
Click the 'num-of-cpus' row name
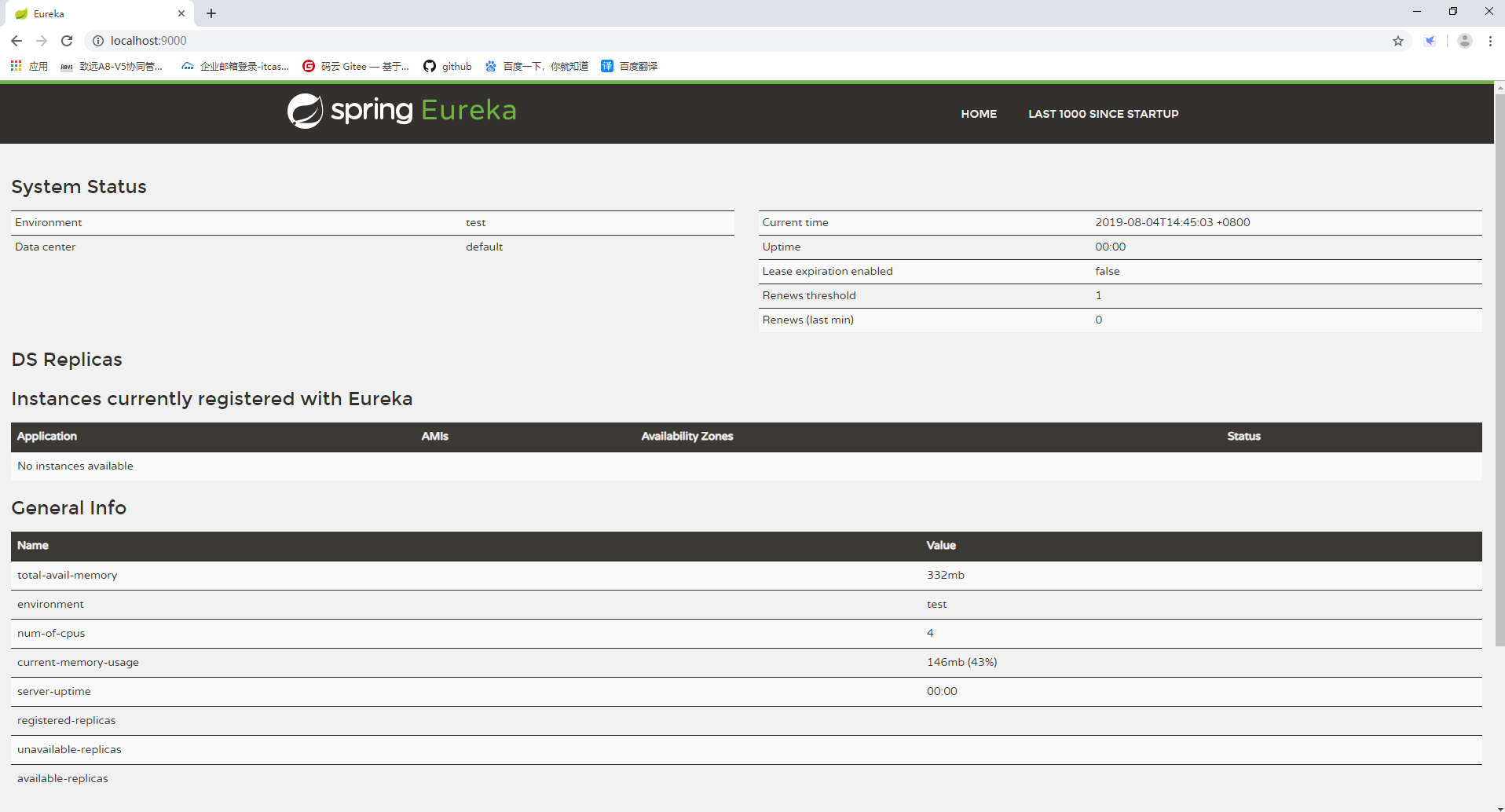[51, 633]
